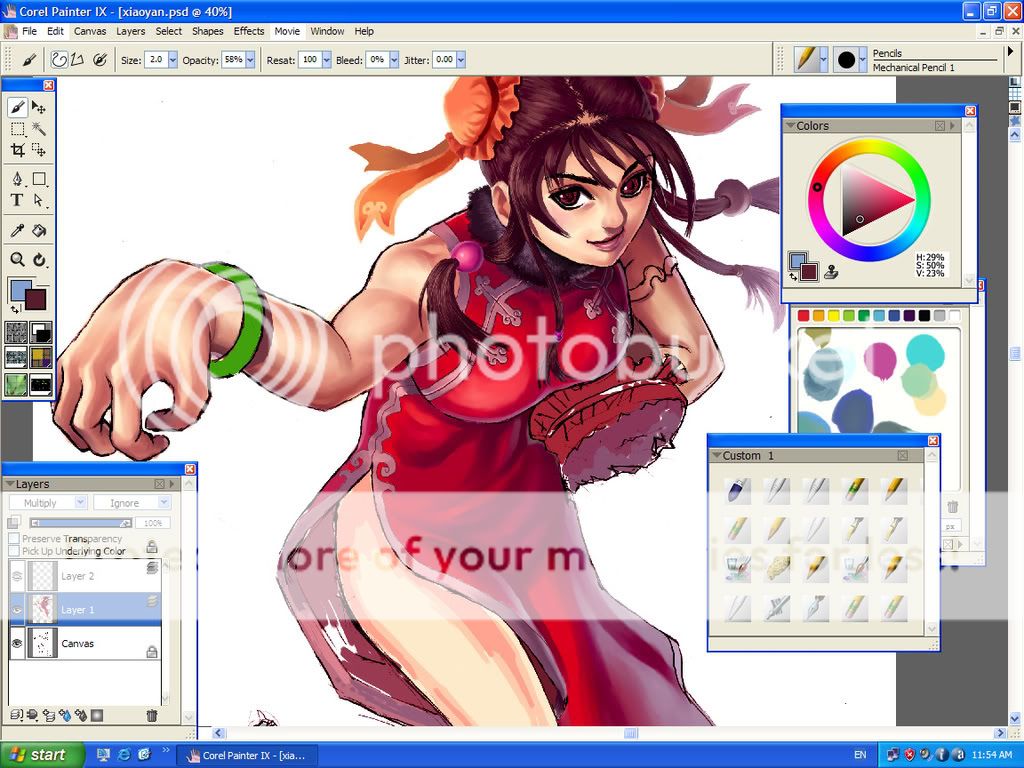
Task: Activate the Text tool
Action: [x=18, y=200]
